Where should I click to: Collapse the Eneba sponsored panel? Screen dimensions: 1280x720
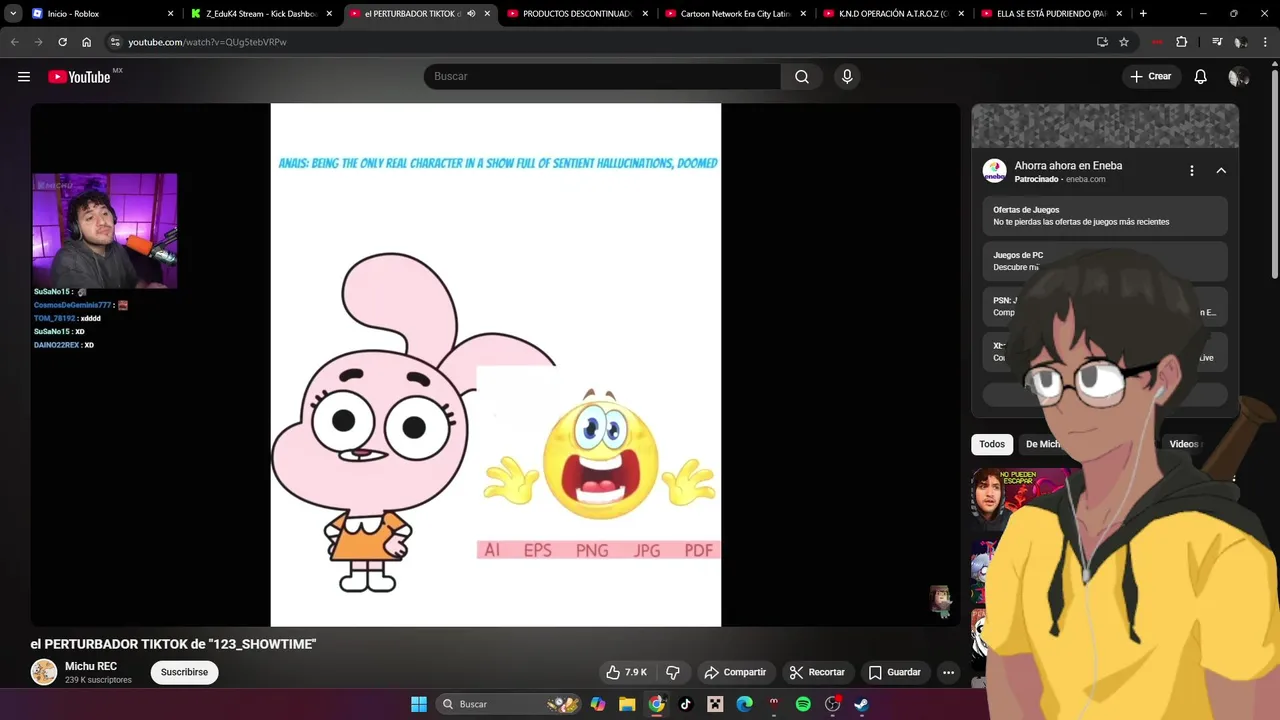point(1221,171)
